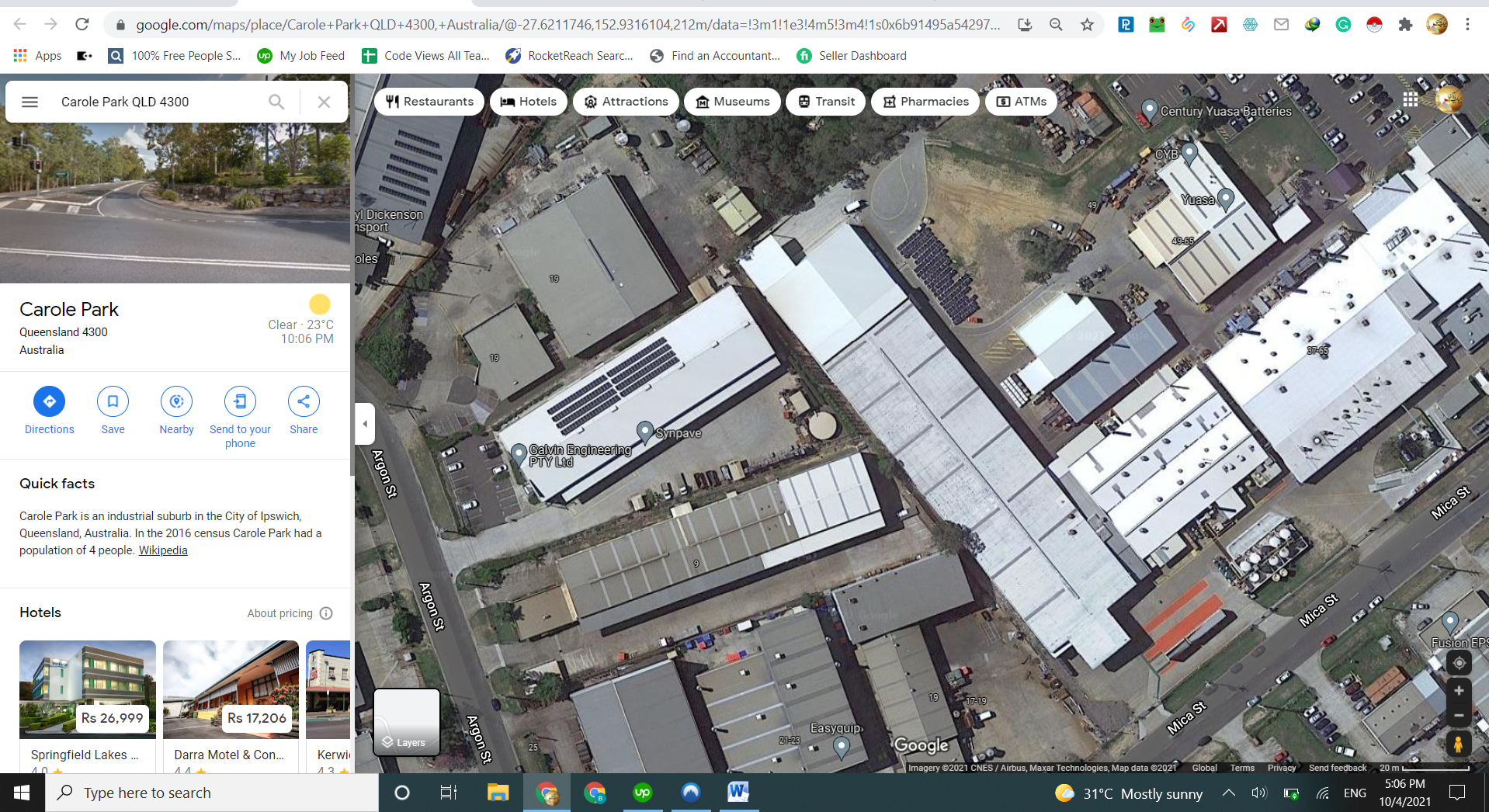Open the Share options icon

pyautogui.click(x=303, y=401)
